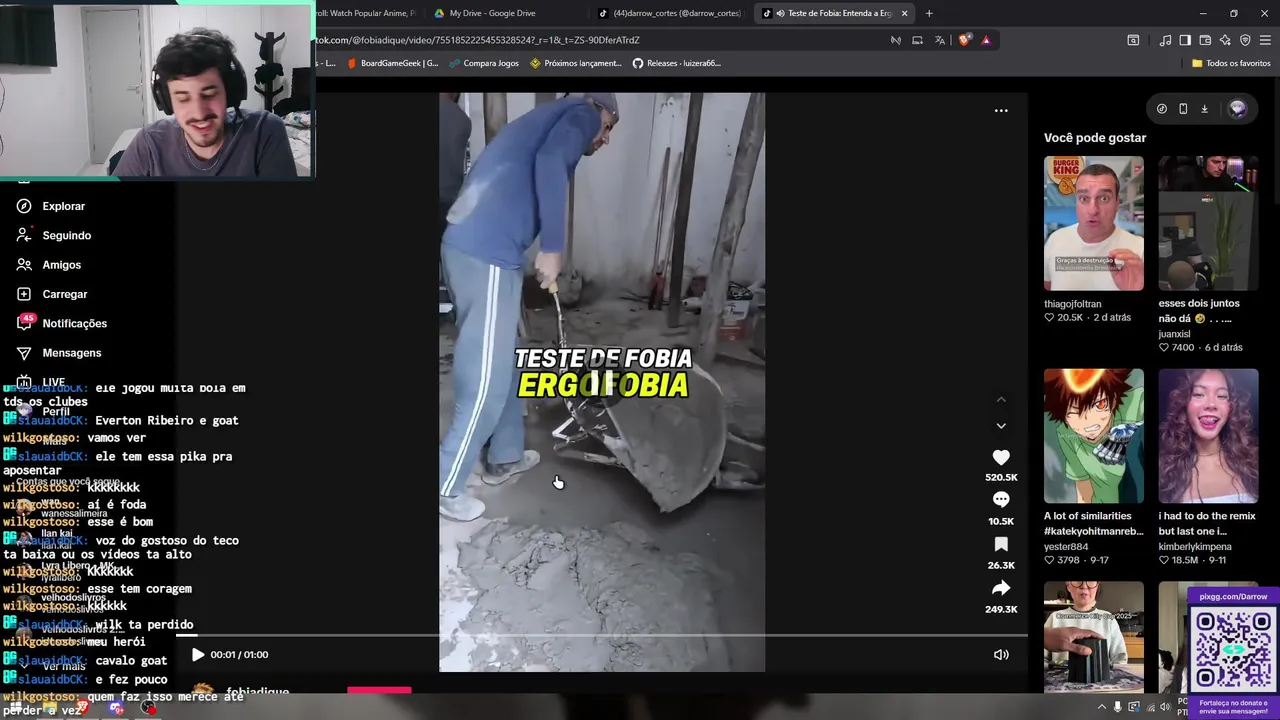Open the three-dot video options menu
The width and height of the screenshot is (1280, 720).
pyautogui.click(x=1001, y=111)
